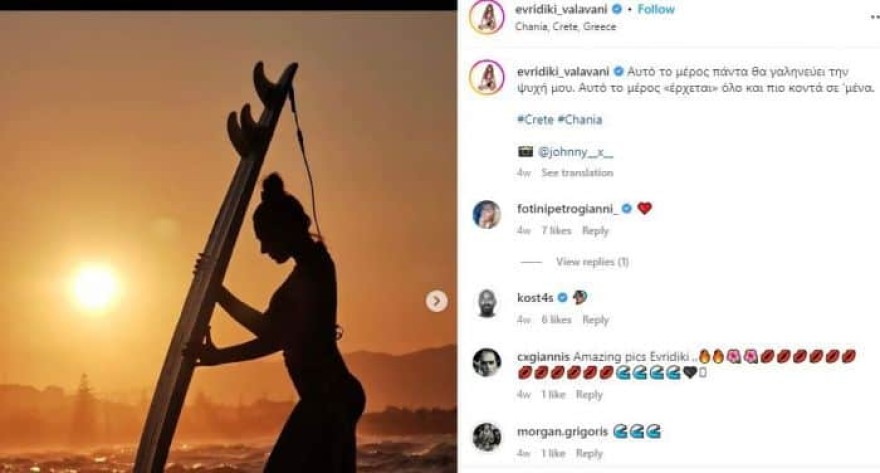The height and width of the screenshot is (473, 880).
Task: Open @johnny__x__ photographer mention
Action: pyautogui.click(x=575, y=152)
